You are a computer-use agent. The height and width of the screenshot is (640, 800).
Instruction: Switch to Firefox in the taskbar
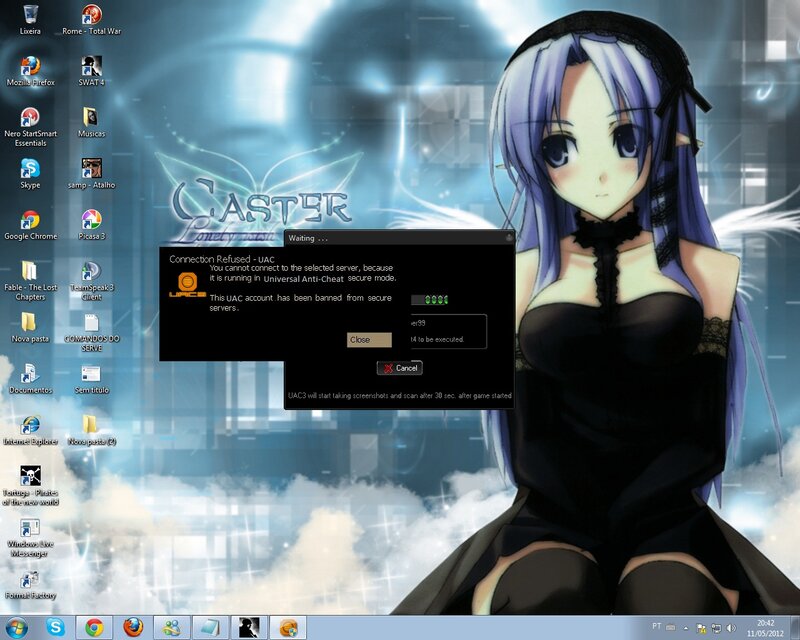click(x=133, y=627)
